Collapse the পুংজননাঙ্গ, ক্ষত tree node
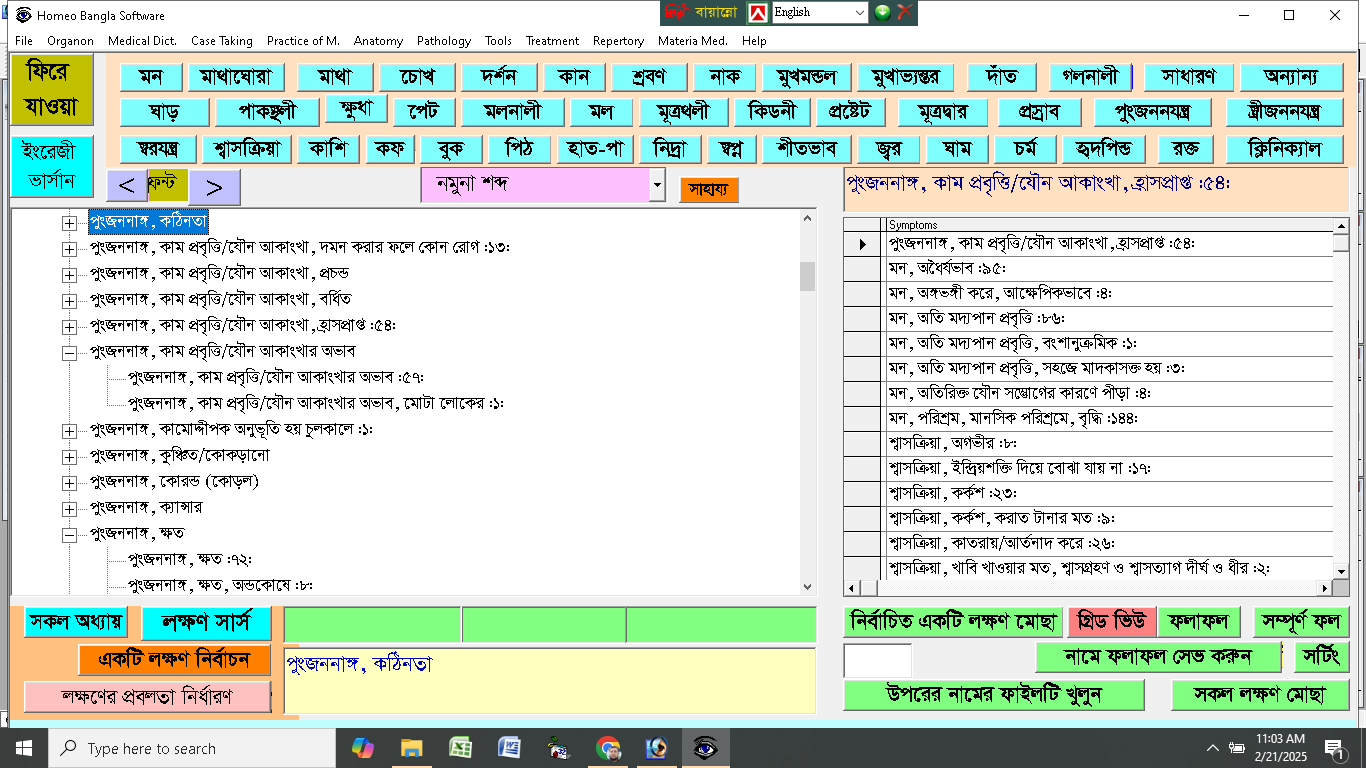This screenshot has width=1366, height=768. pyautogui.click(x=69, y=534)
